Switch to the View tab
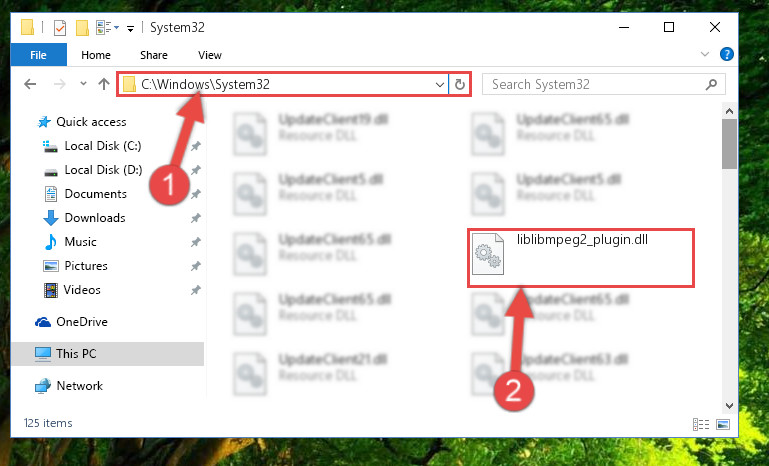 [x=210, y=55]
